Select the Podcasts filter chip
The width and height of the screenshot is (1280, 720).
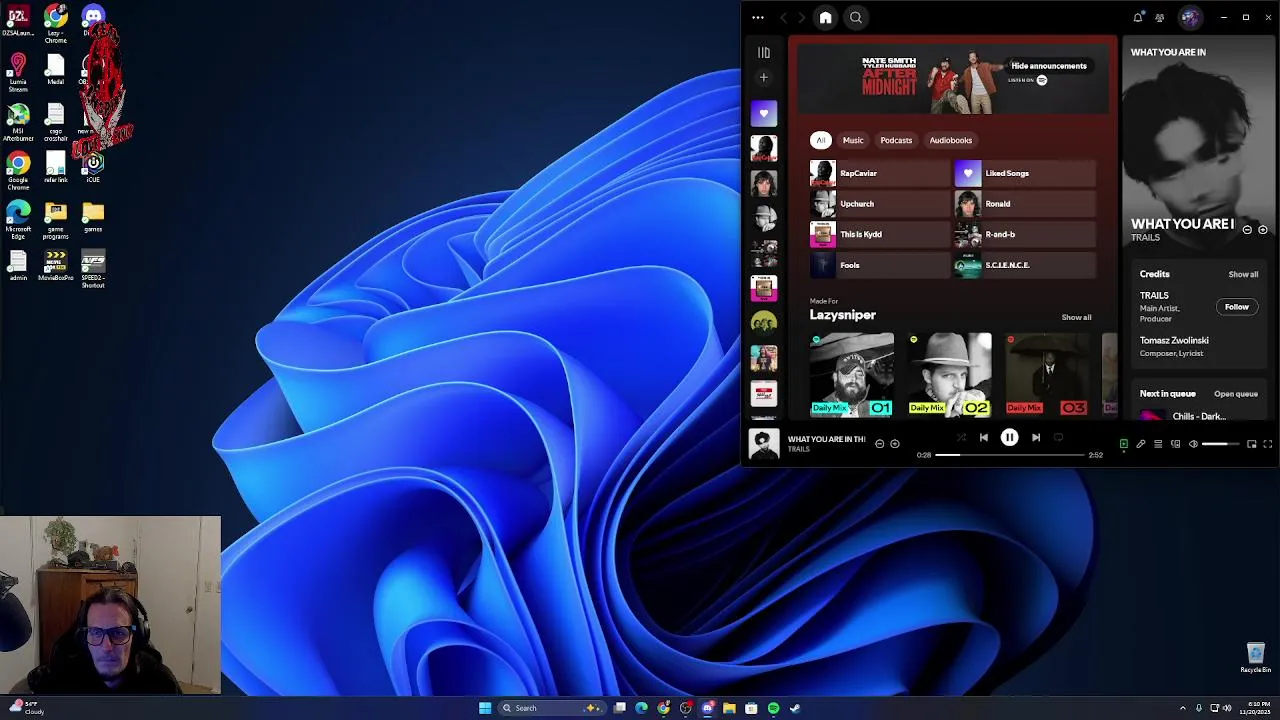[x=896, y=140]
